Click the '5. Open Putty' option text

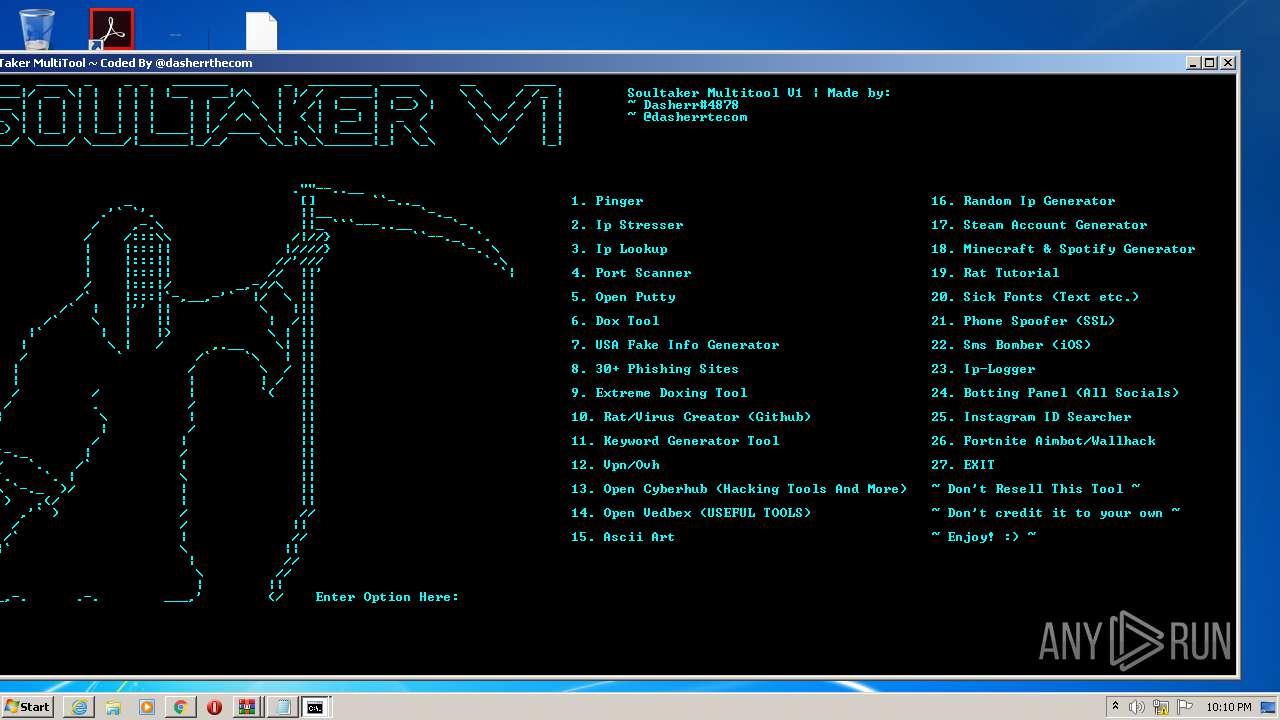pos(623,297)
